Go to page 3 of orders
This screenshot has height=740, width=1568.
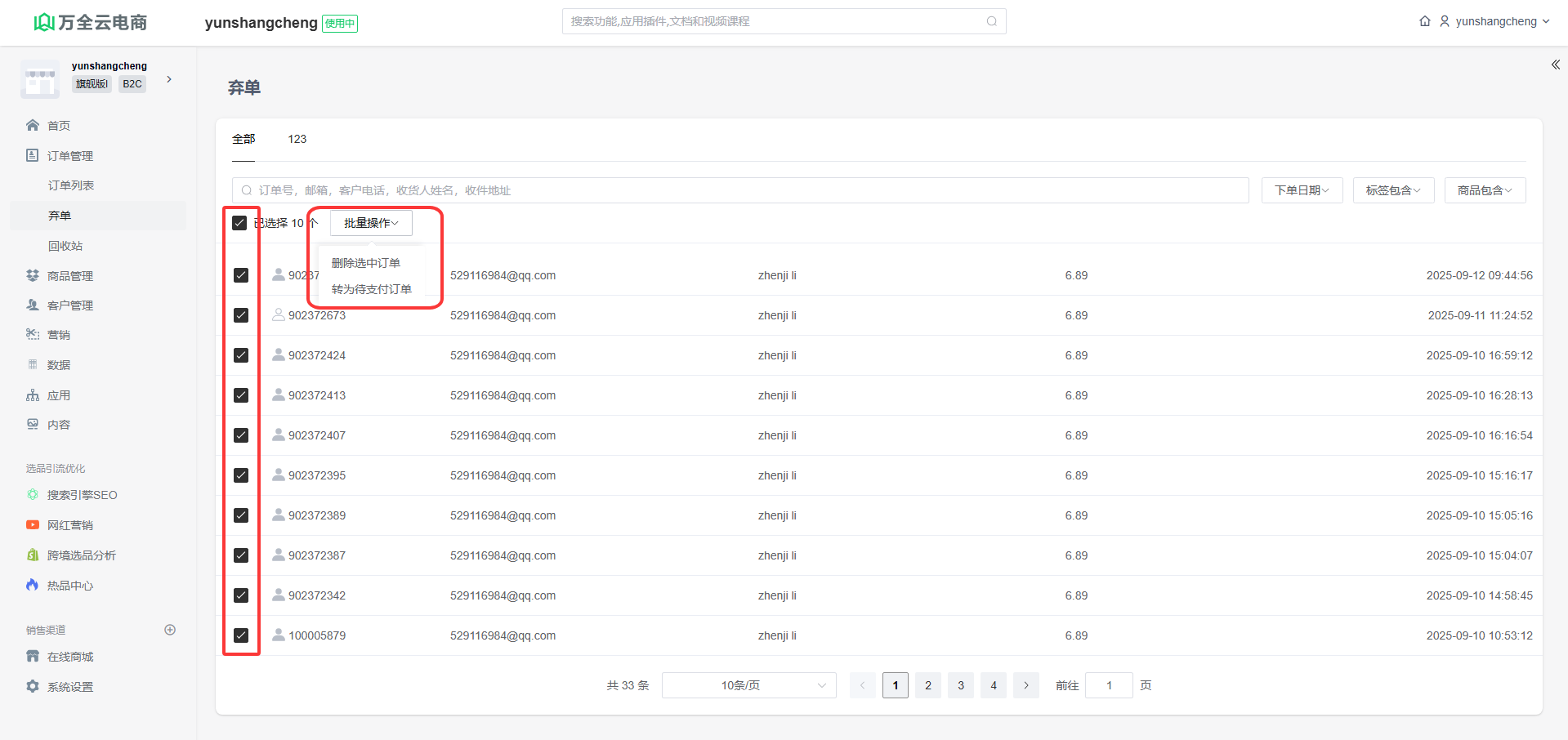pyautogui.click(x=961, y=685)
